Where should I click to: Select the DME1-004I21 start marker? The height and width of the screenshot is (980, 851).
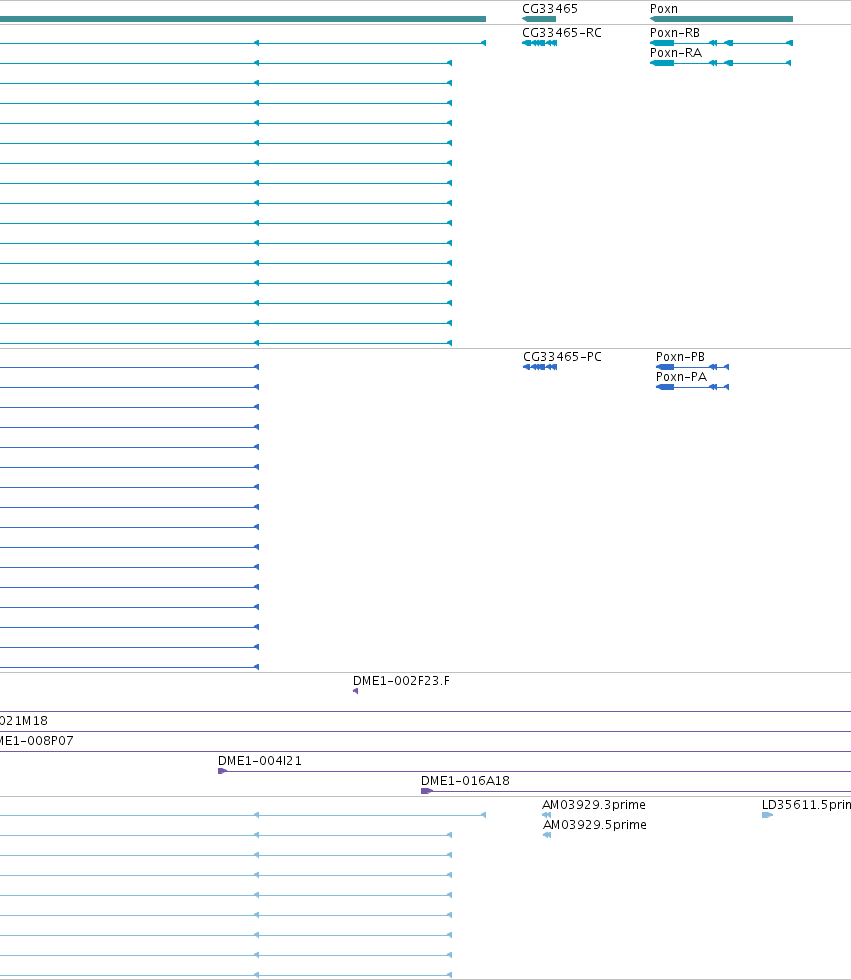coord(222,771)
